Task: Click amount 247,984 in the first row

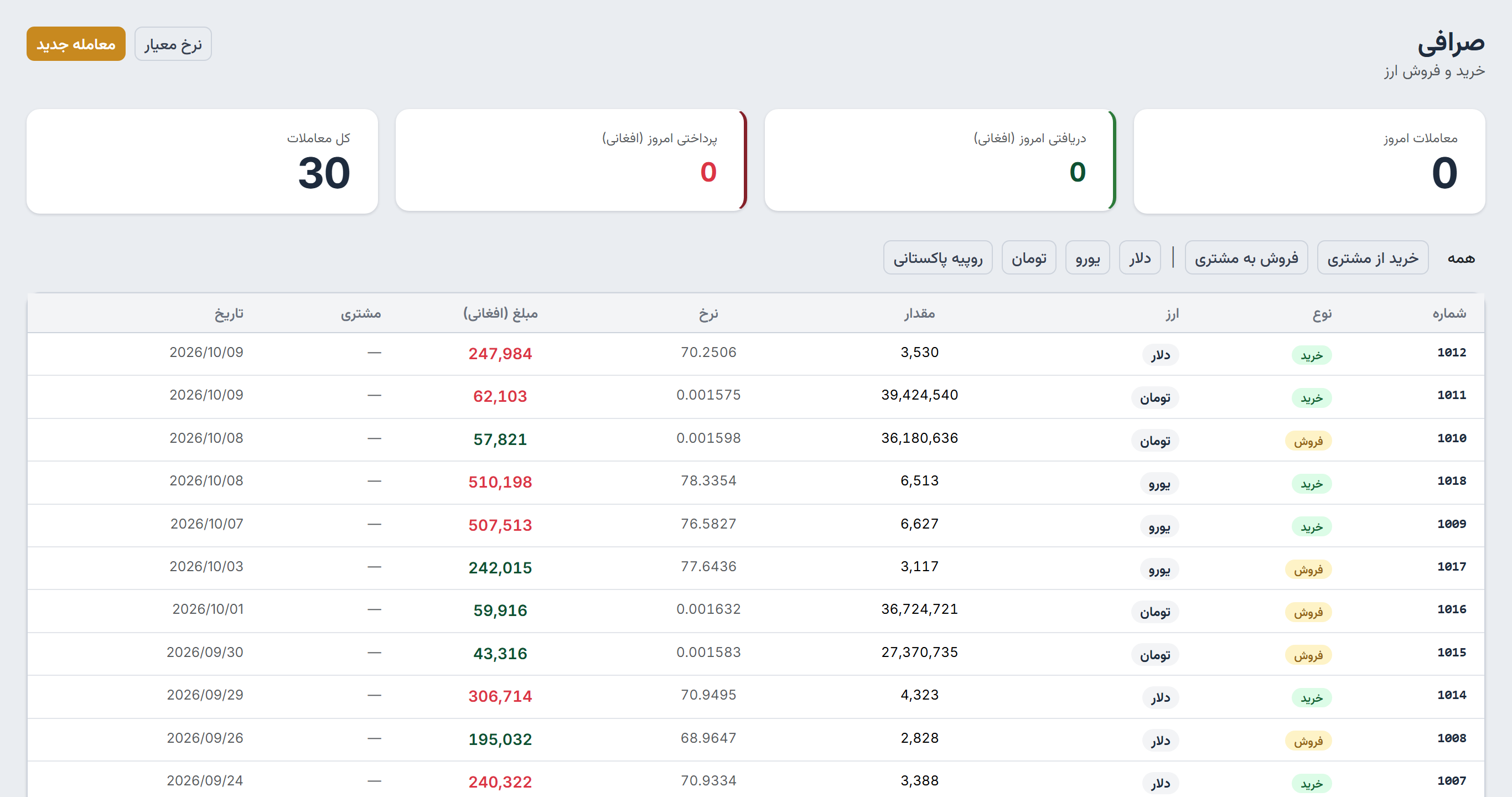Action: [500, 354]
